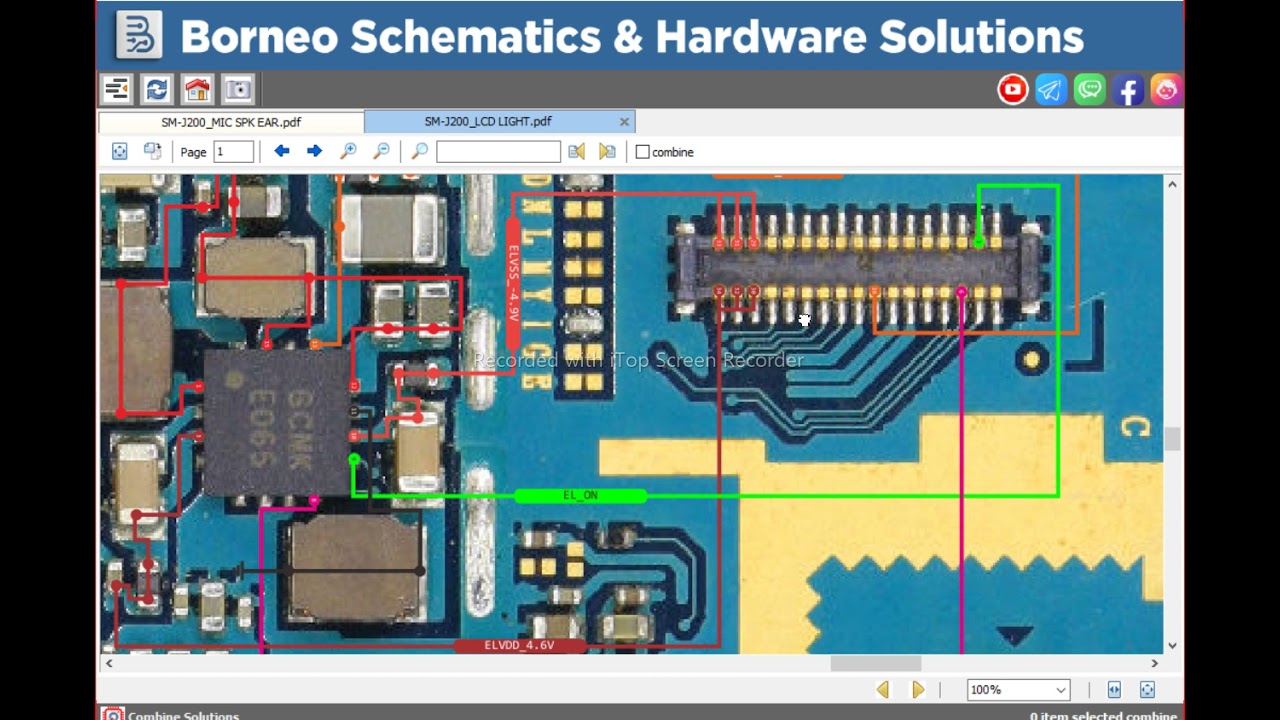1280x720 pixels.
Task: Open the green chat messenger icon
Action: coord(1090,90)
